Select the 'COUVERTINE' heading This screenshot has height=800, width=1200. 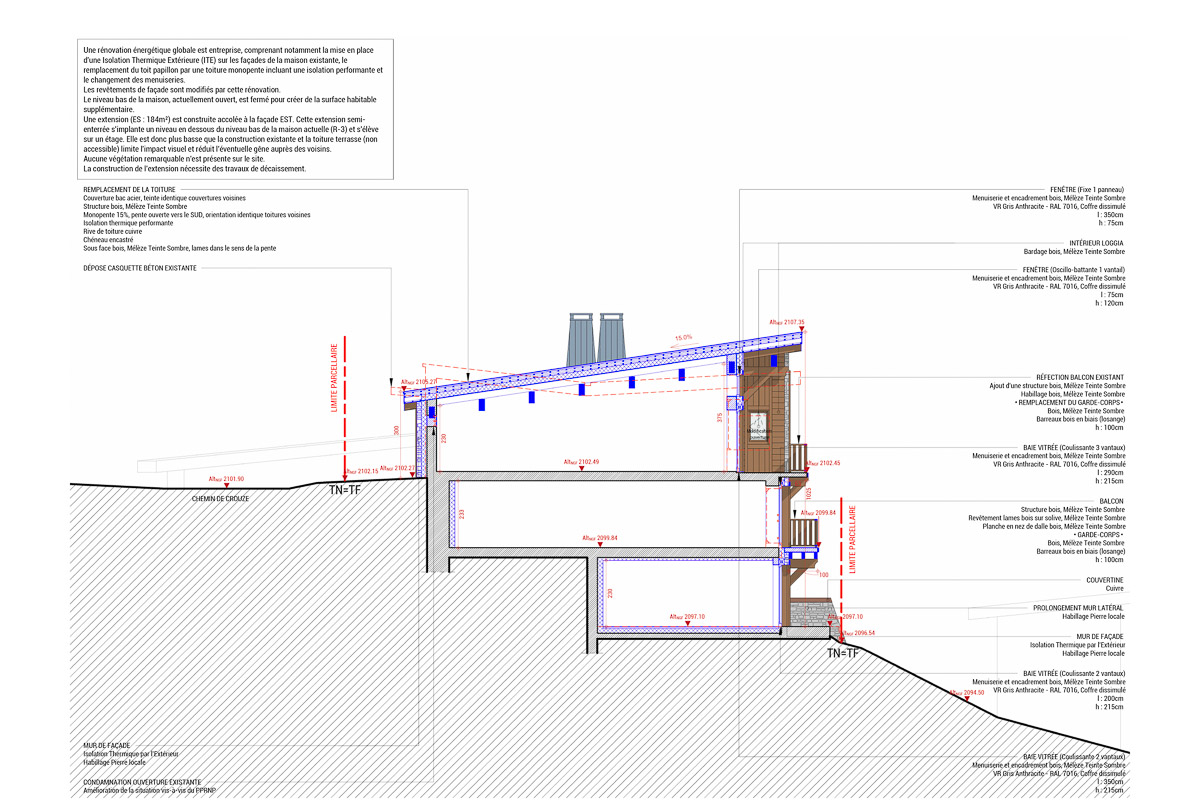point(1105,580)
